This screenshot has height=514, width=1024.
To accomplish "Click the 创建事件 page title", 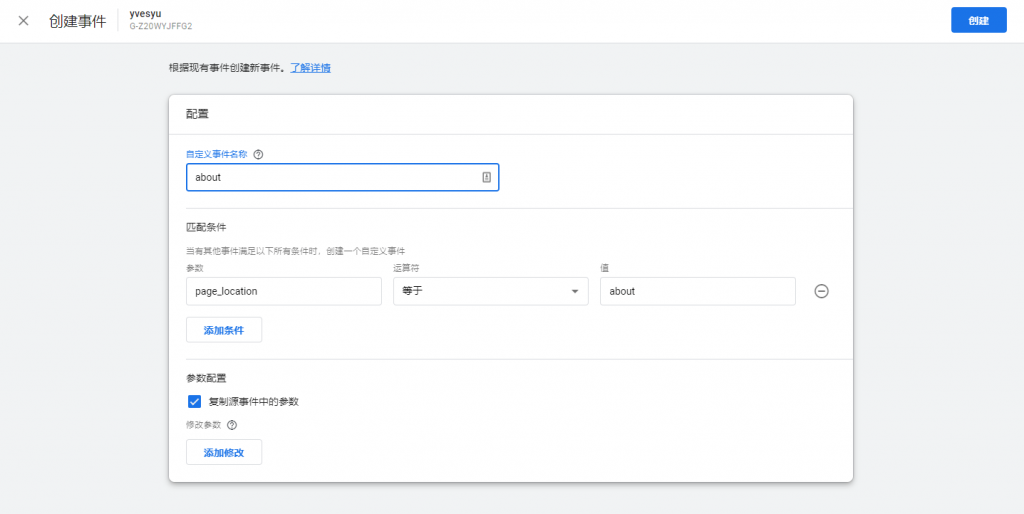I will click(77, 21).
